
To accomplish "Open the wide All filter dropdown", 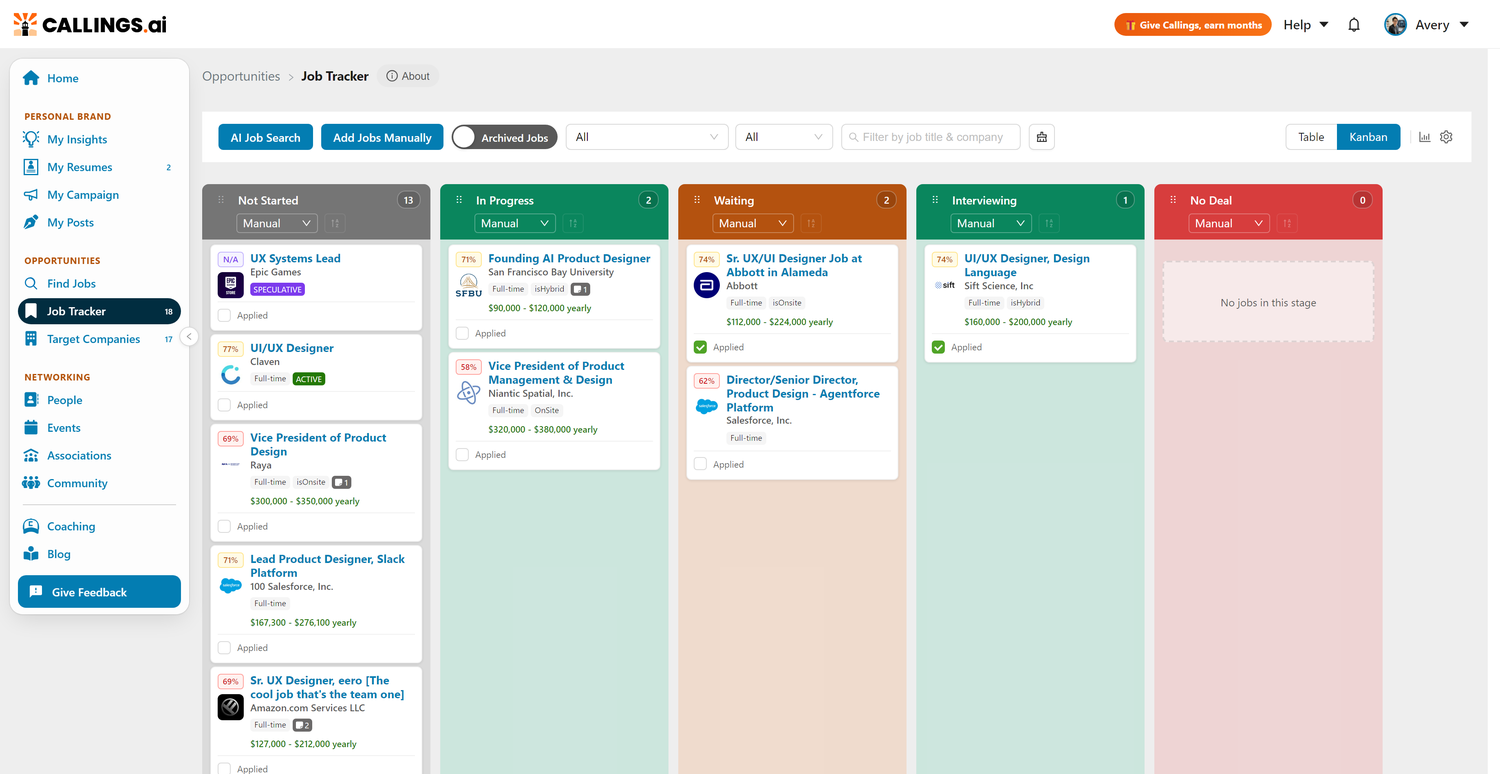I will (647, 137).
